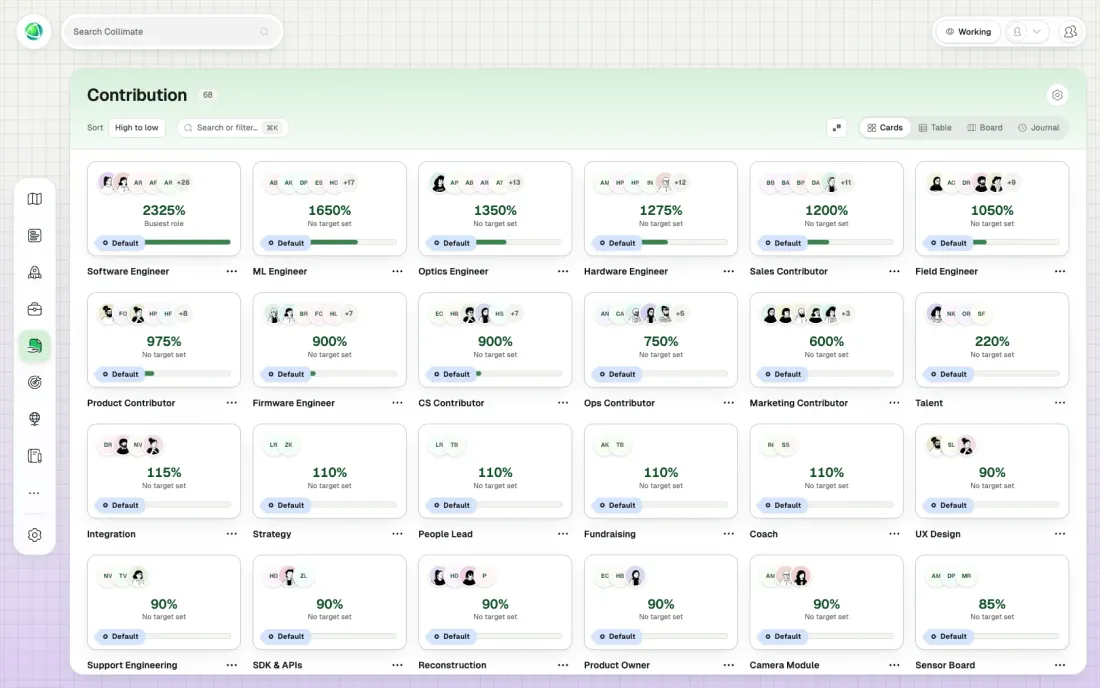
Task: Click the Camera Module role title
Action: pos(784,665)
